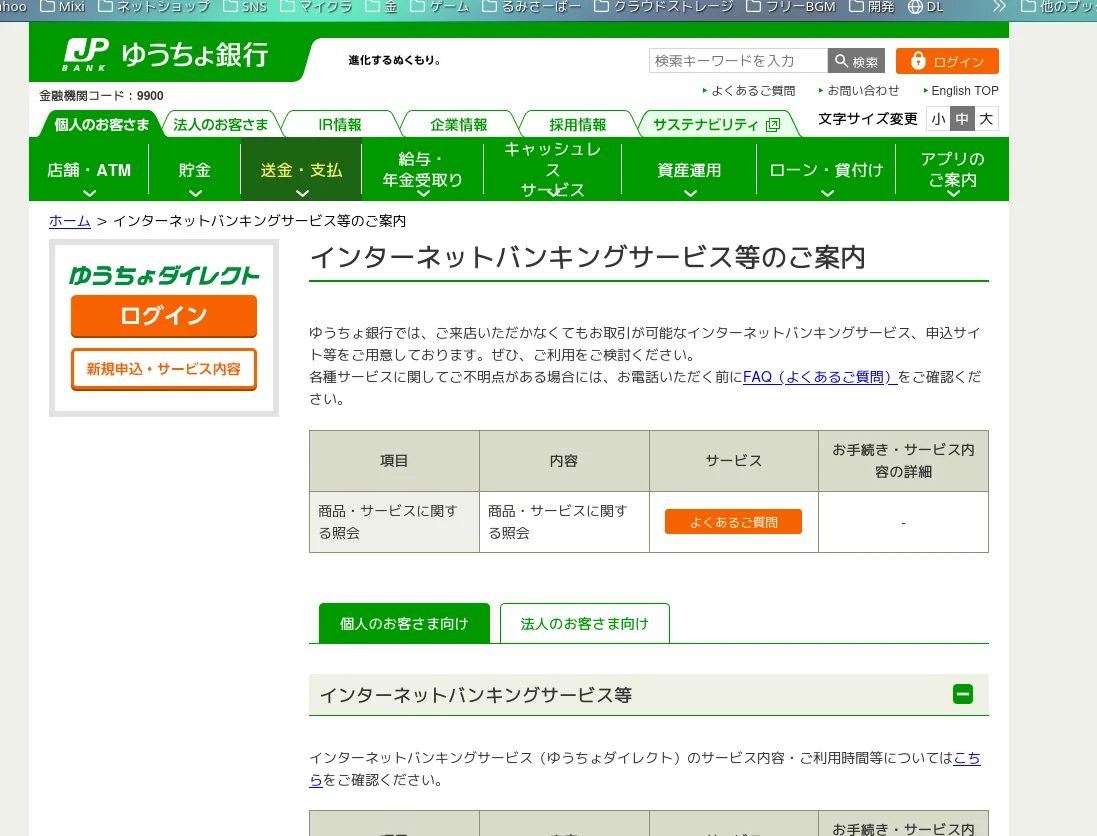
Task: Expand the ローン・貸付け menu
Action: [x=826, y=171]
